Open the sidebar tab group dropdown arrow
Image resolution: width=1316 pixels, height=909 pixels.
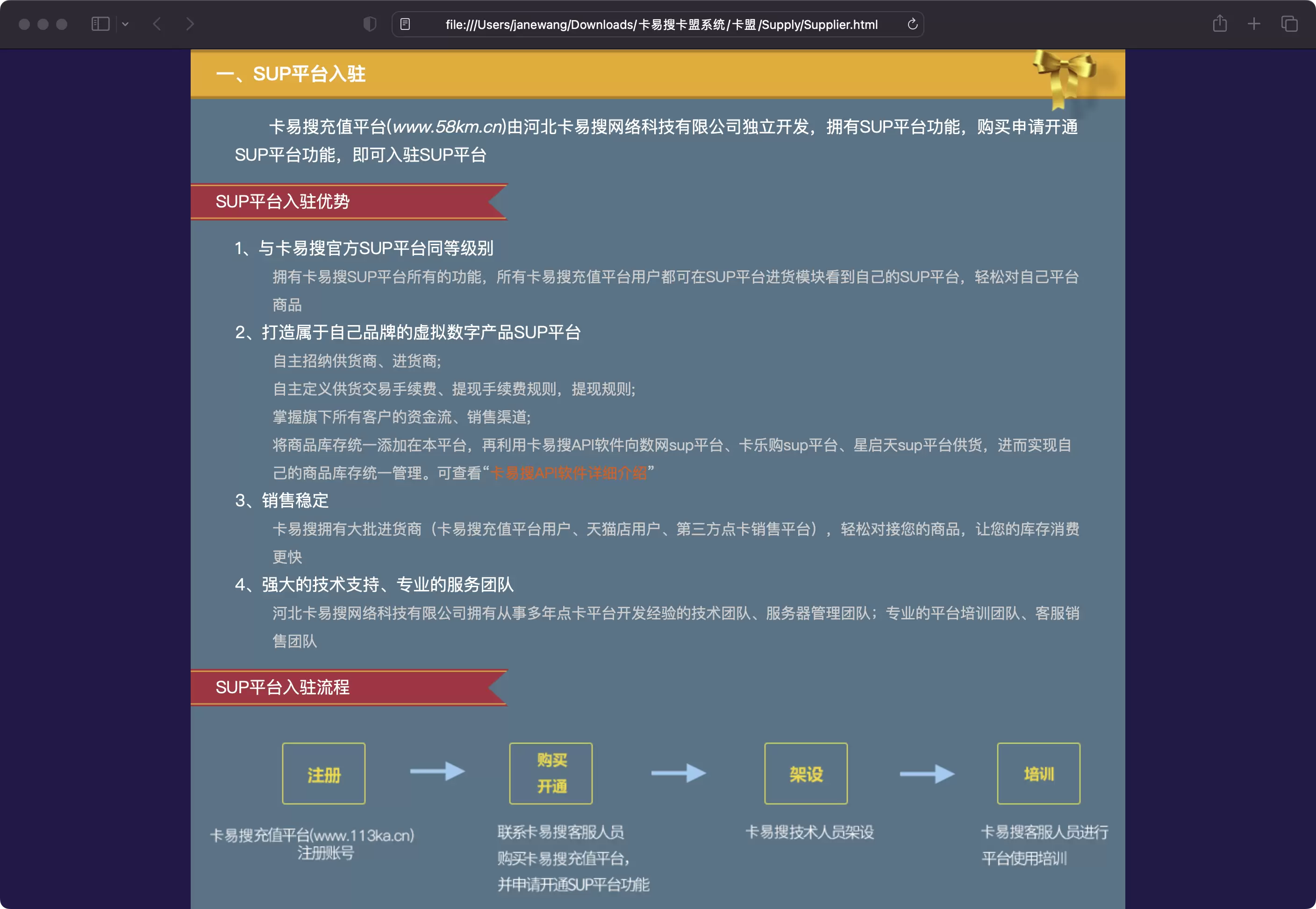[125, 24]
